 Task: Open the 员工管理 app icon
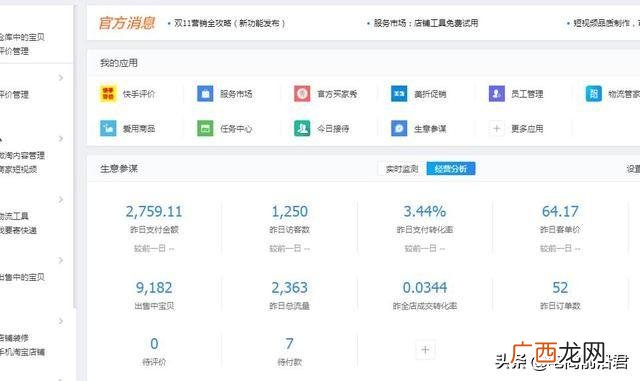click(497, 94)
